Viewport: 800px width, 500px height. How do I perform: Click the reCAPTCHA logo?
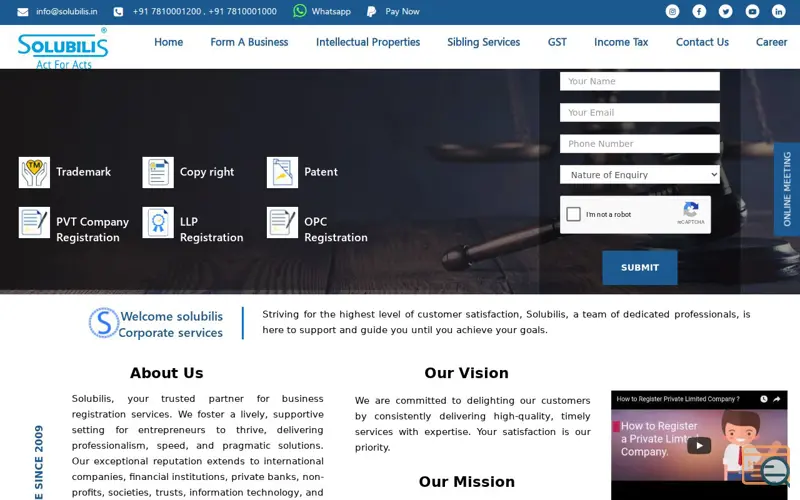[x=691, y=210]
